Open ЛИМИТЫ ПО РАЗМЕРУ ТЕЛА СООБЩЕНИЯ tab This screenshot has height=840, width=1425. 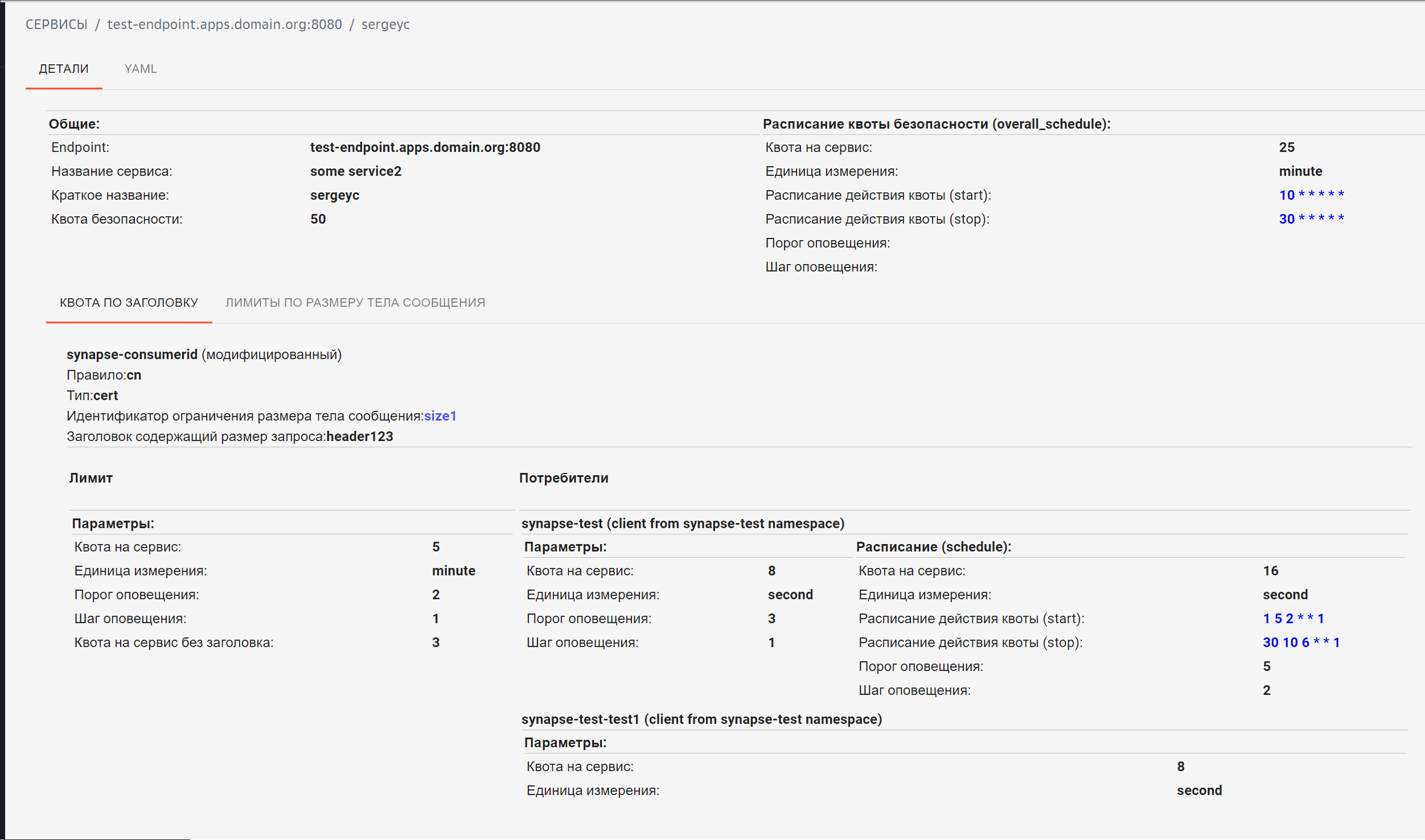(355, 303)
